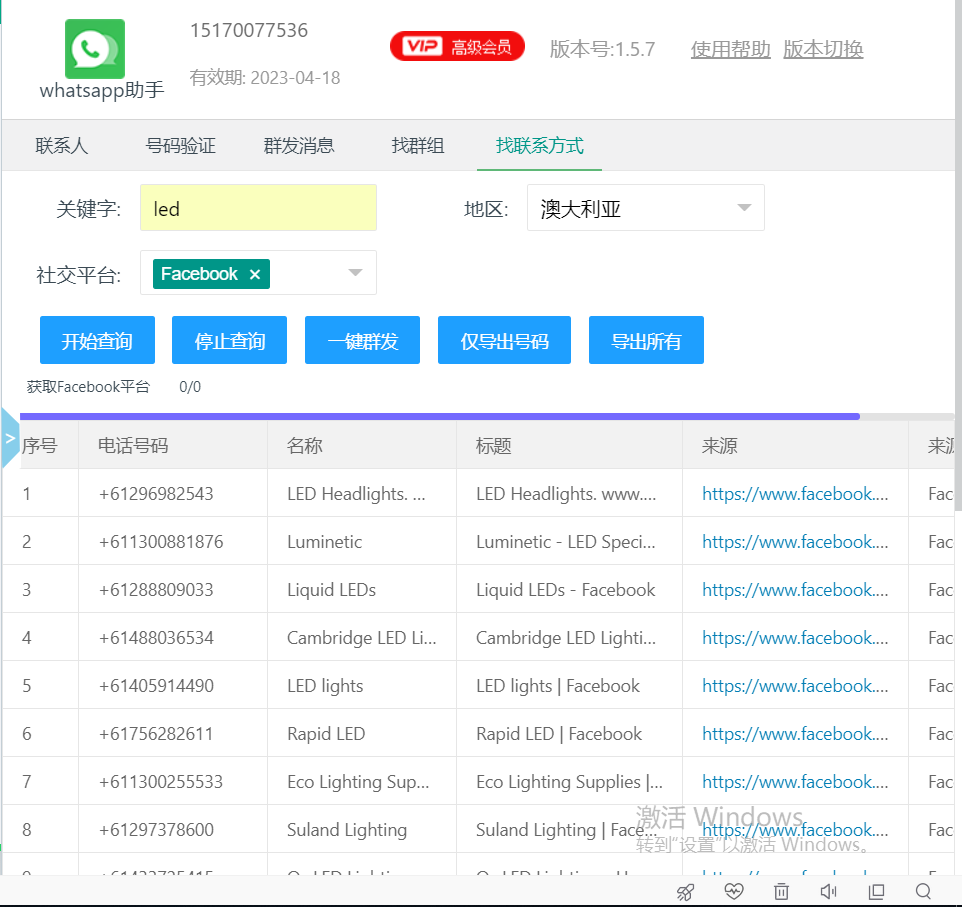The image size is (962, 907).
Task: Click the rocket icon in bottom bar
Action: [x=685, y=891]
